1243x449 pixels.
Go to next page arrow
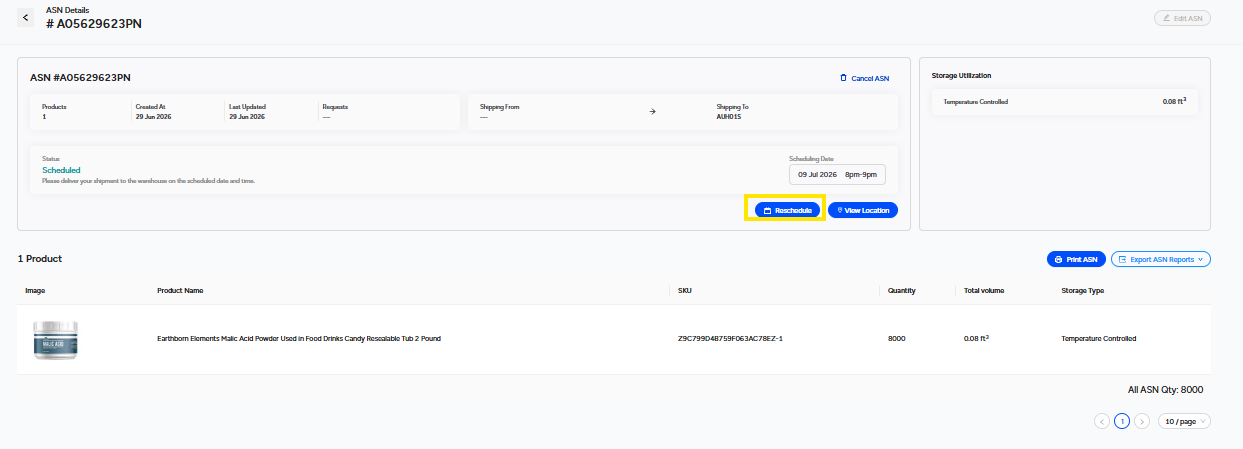(1142, 421)
